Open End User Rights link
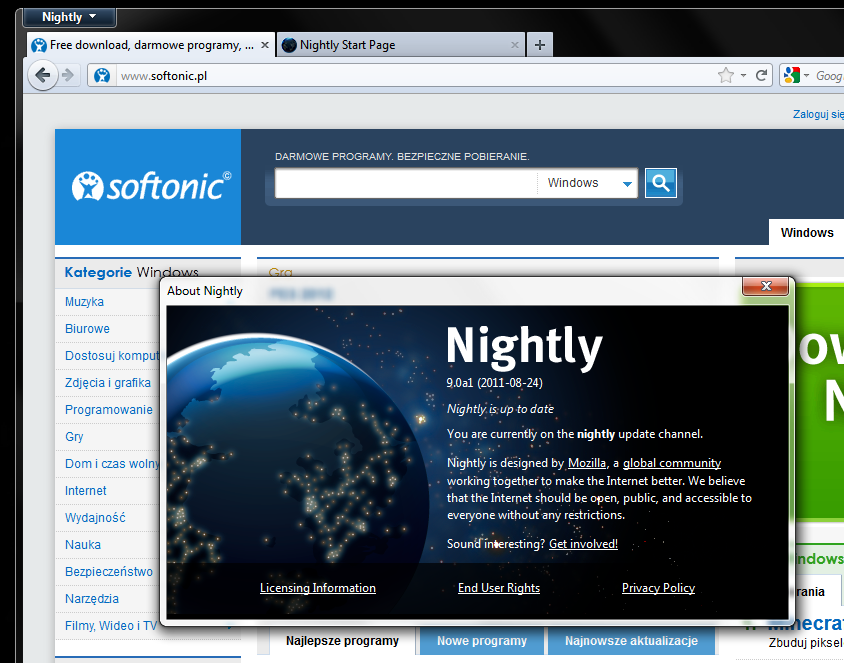The height and width of the screenshot is (663, 844). (498, 588)
